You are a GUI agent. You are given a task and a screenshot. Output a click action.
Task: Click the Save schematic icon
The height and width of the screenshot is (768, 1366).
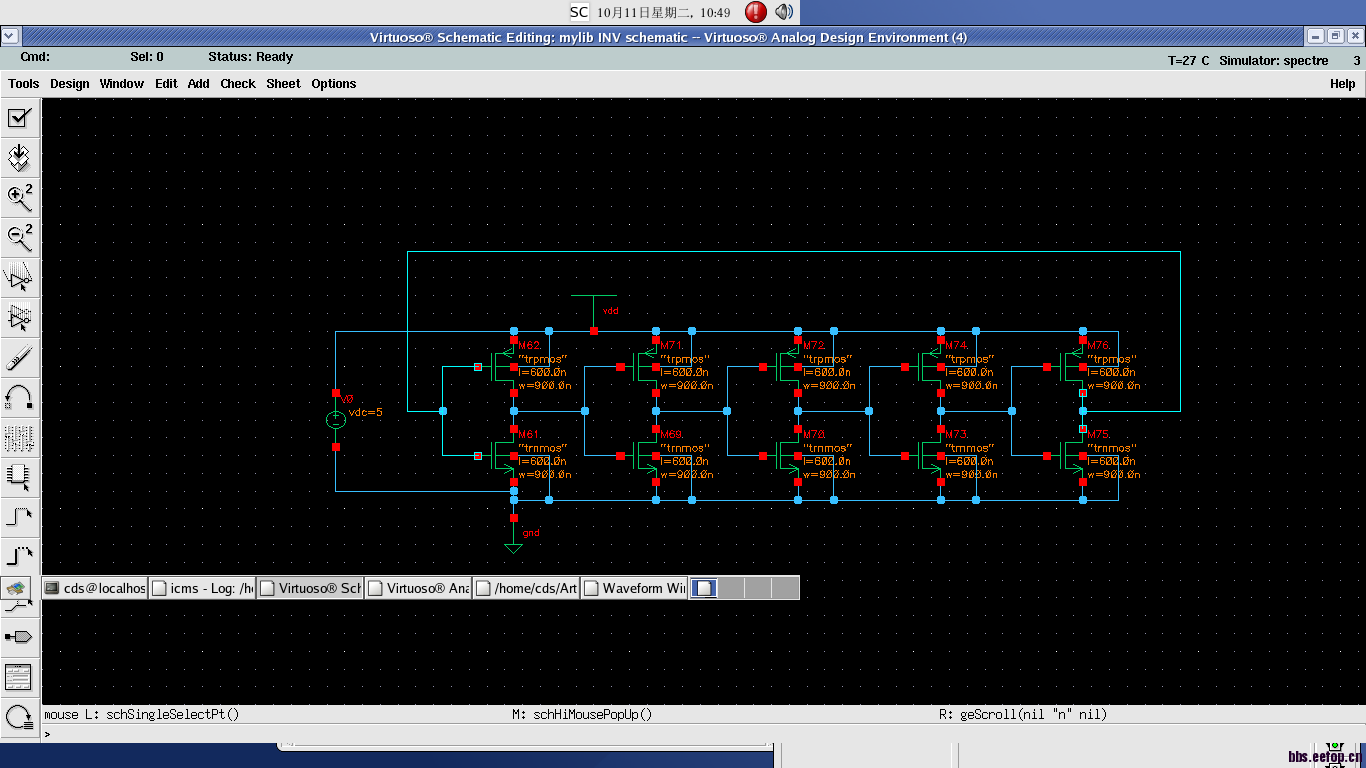(19, 158)
